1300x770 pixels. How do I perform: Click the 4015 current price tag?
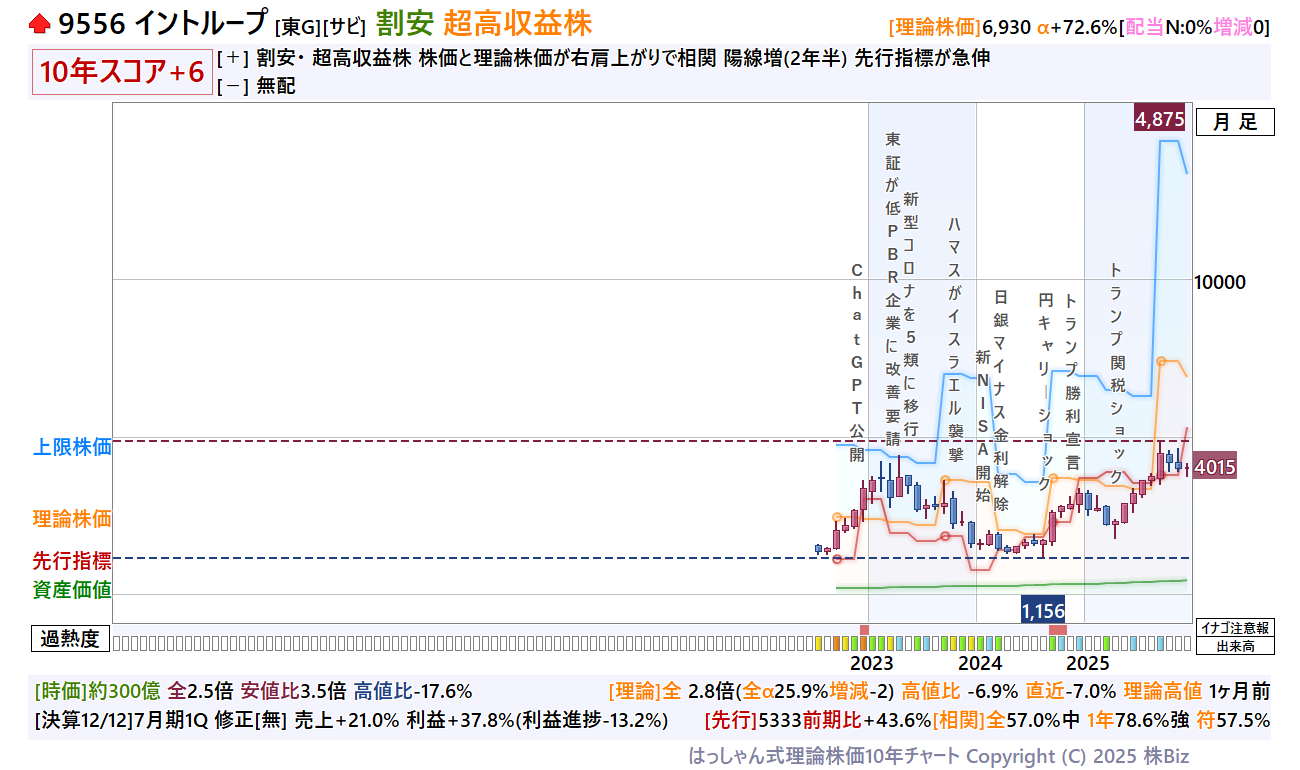coord(1216,467)
